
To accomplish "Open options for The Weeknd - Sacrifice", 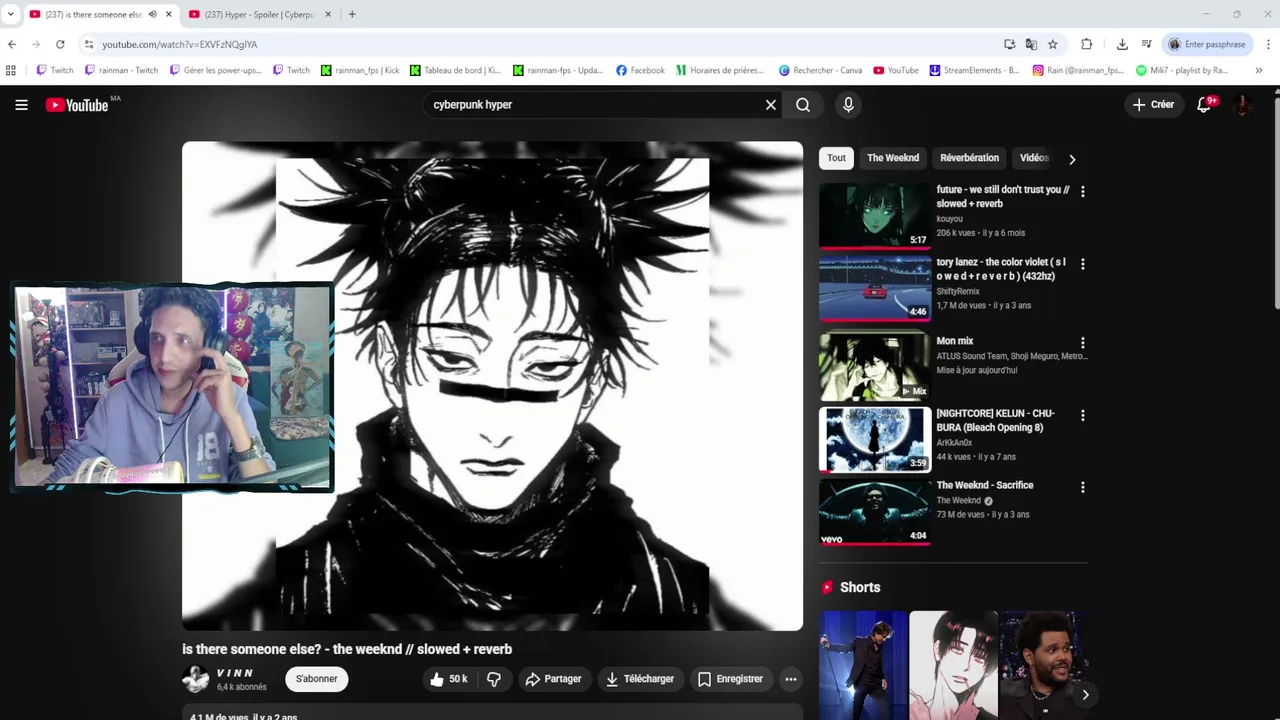I will point(1082,487).
